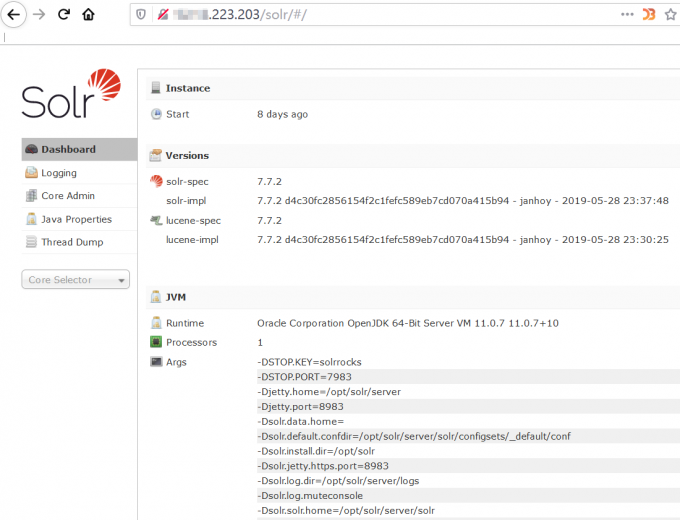Click the -Djetty.port=8983 argument
This screenshot has height=520, width=680.
pyautogui.click(x=300, y=406)
